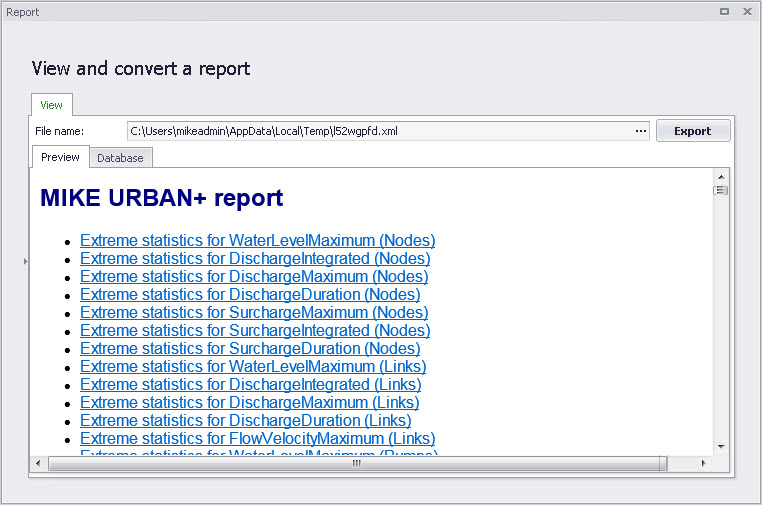Image resolution: width=762 pixels, height=505 pixels.
Task: Click the vertical scrollbar thumb
Action: (x=721, y=190)
